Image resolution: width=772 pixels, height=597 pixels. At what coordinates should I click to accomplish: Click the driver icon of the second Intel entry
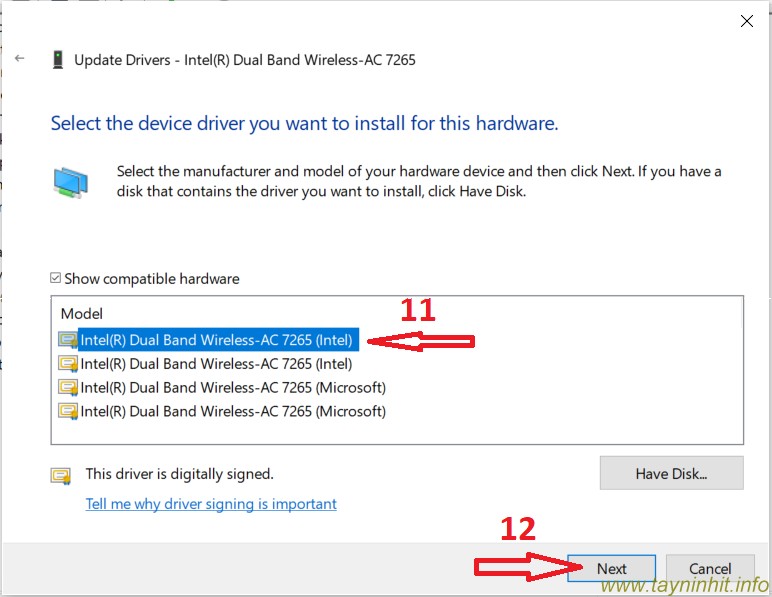pyautogui.click(x=68, y=364)
